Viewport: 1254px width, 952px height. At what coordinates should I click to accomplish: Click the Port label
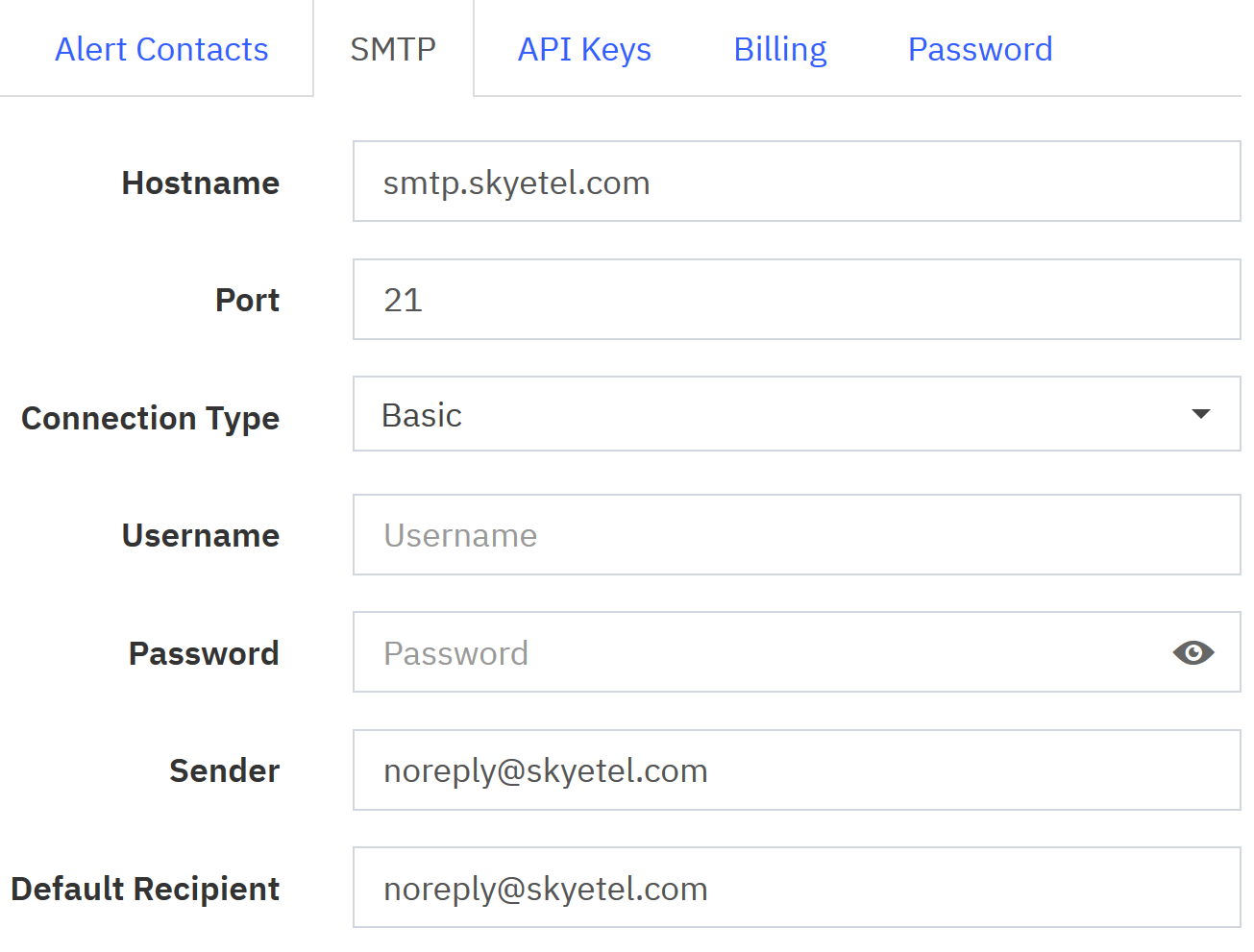pos(247,301)
